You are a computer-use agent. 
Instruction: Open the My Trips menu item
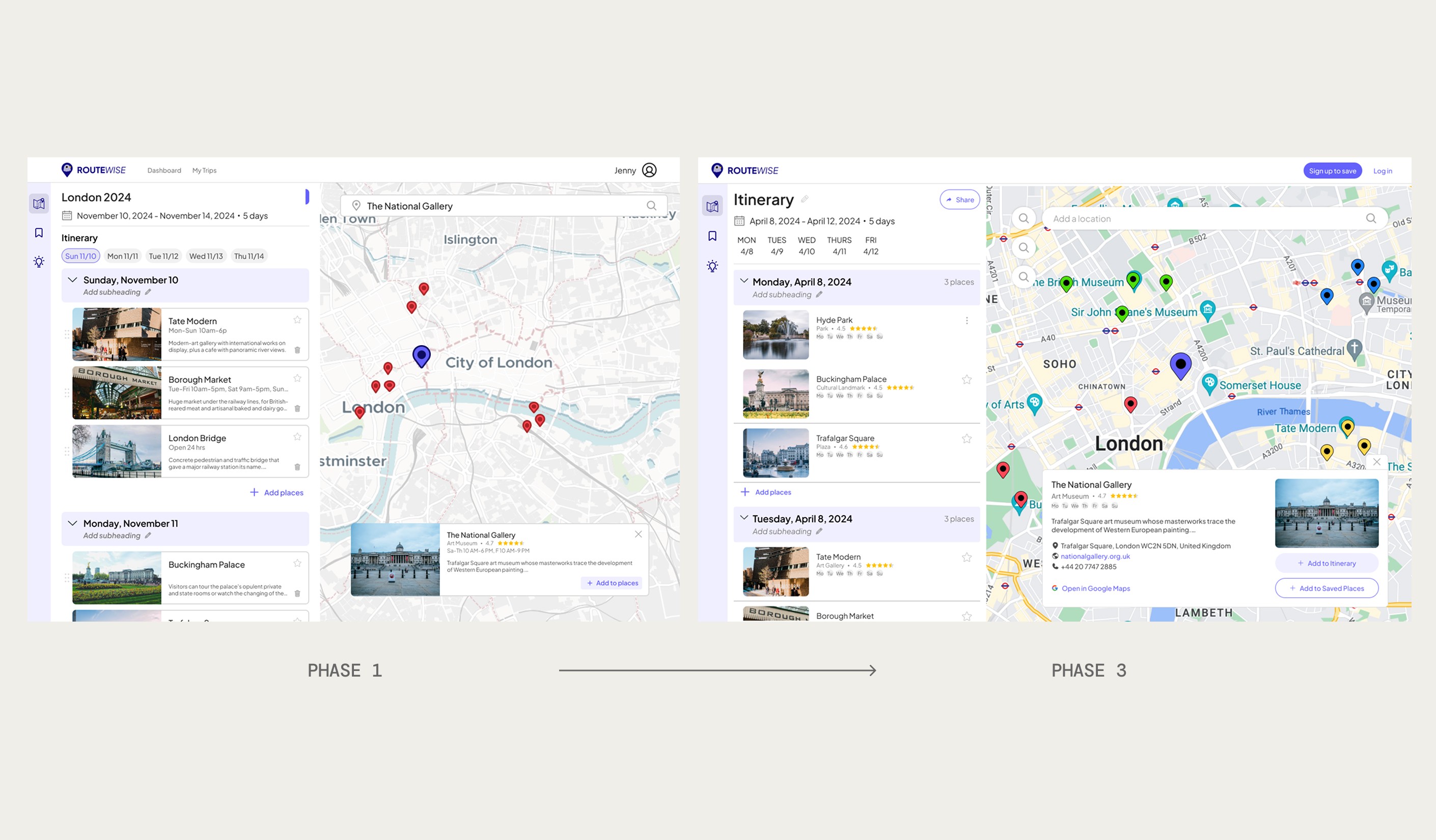coord(204,171)
